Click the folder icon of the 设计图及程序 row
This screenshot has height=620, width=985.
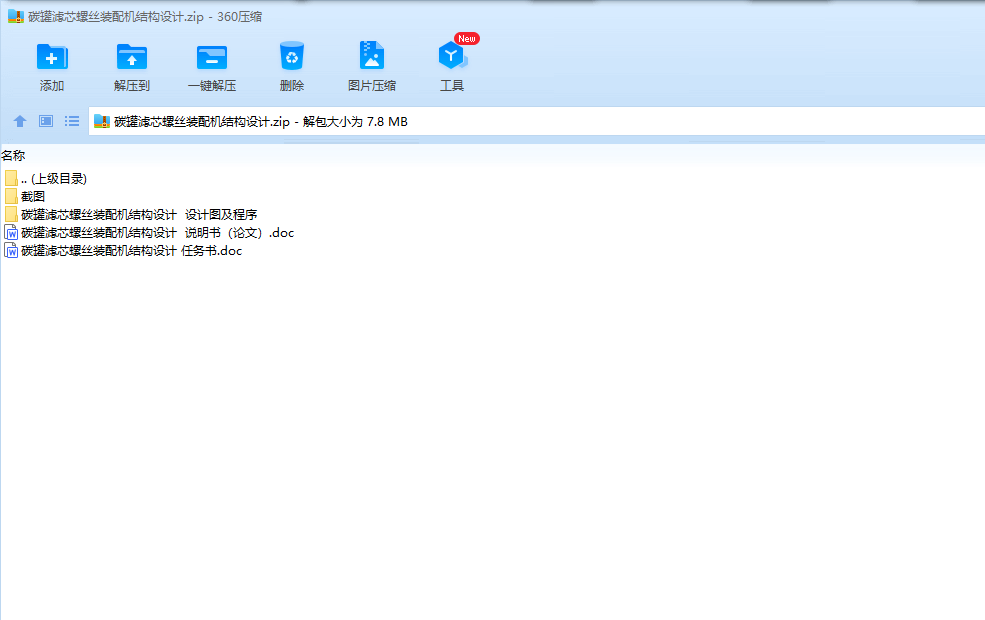(11, 215)
